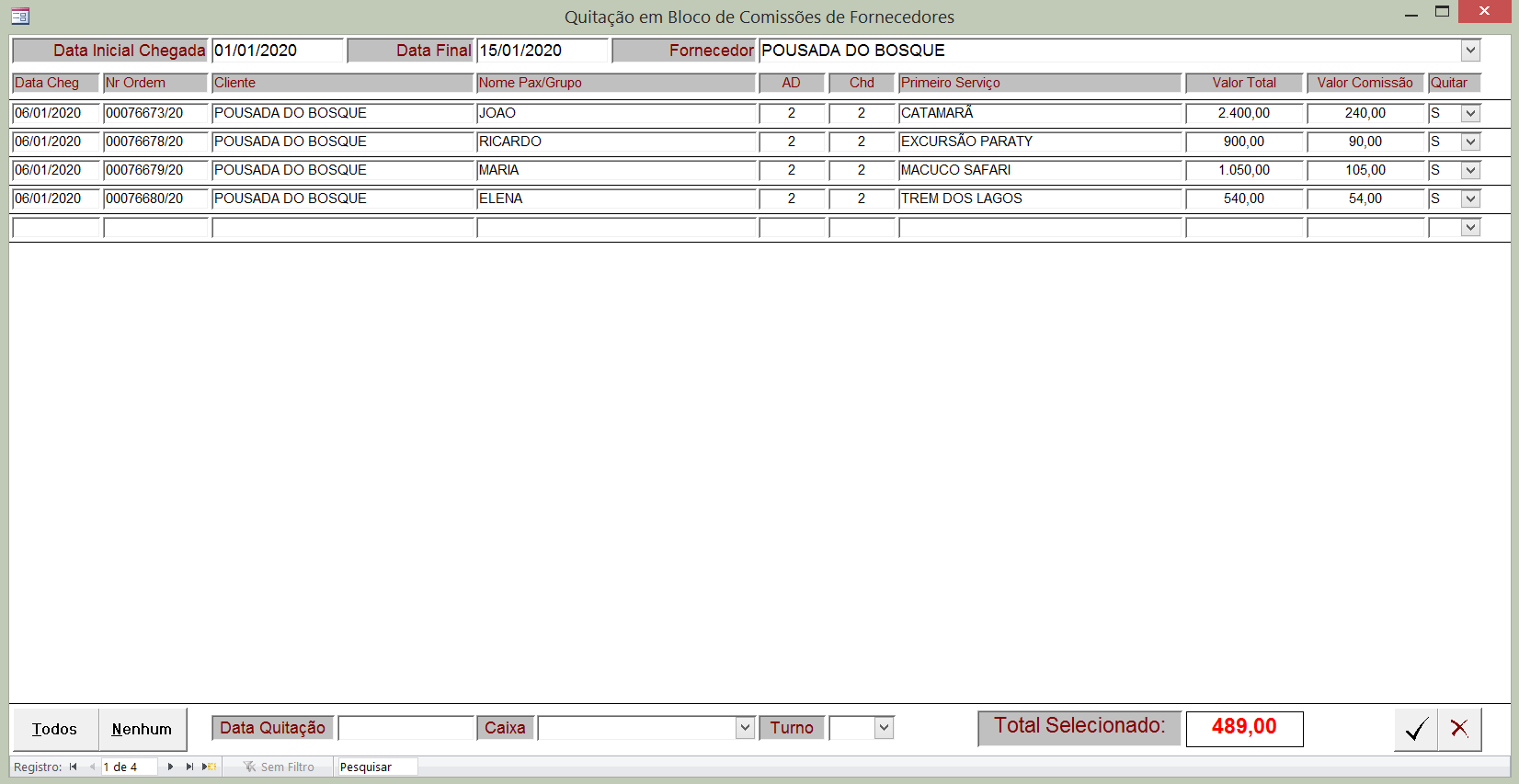Open Fornecedor dropdown list
Viewport: 1519px width, 784px height.
(x=1470, y=51)
